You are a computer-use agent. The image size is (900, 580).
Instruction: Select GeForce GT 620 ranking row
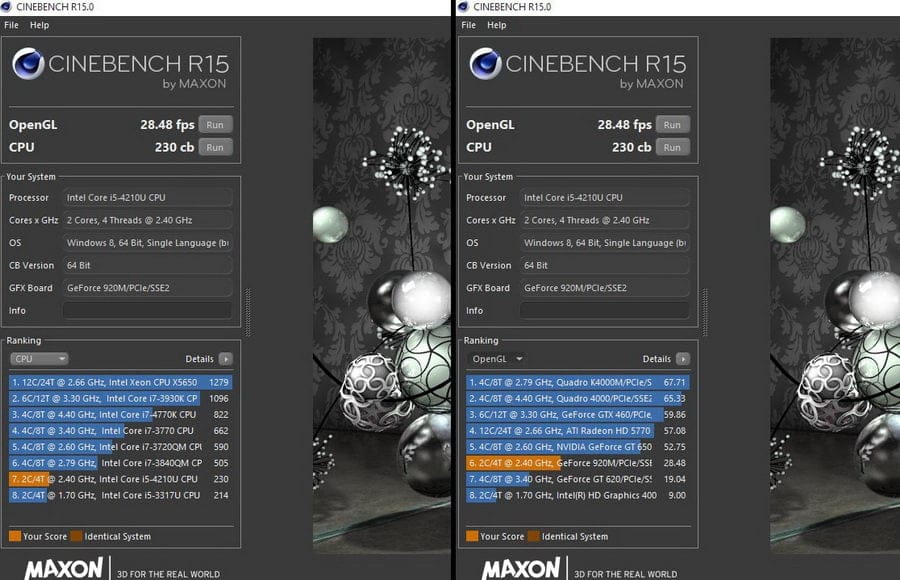tap(578, 479)
